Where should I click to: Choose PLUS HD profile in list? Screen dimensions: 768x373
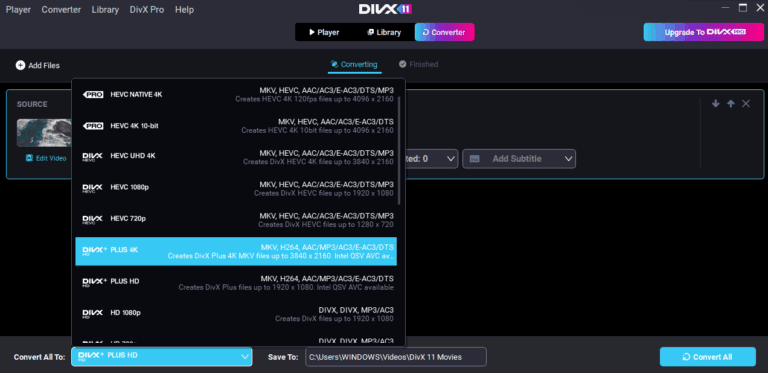236,282
